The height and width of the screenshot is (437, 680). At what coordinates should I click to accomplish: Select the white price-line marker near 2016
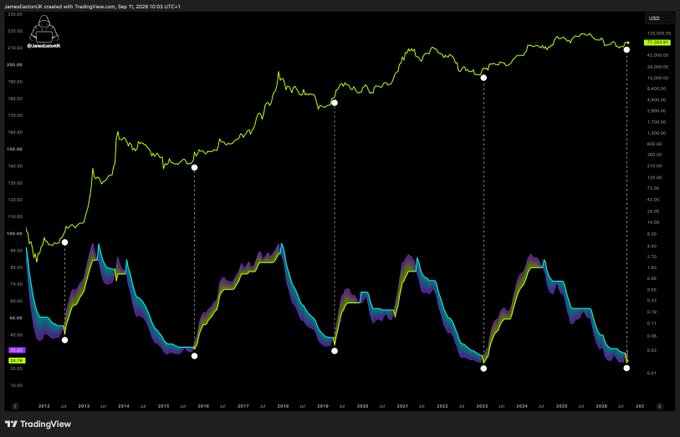tap(194, 167)
